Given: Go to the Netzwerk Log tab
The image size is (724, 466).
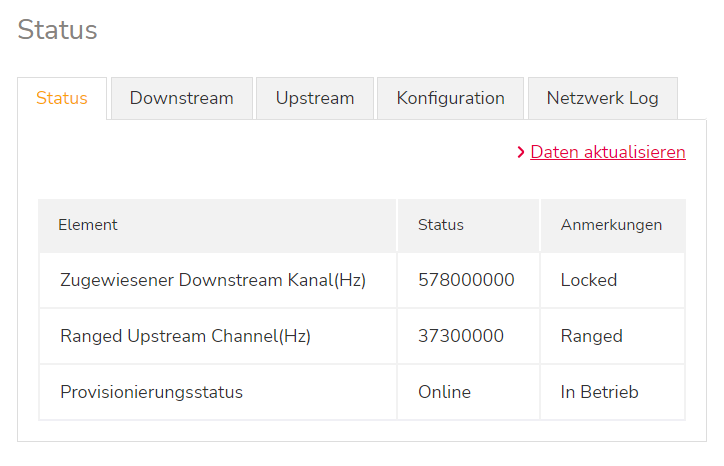Looking at the screenshot, I should pyautogui.click(x=602, y=98).
